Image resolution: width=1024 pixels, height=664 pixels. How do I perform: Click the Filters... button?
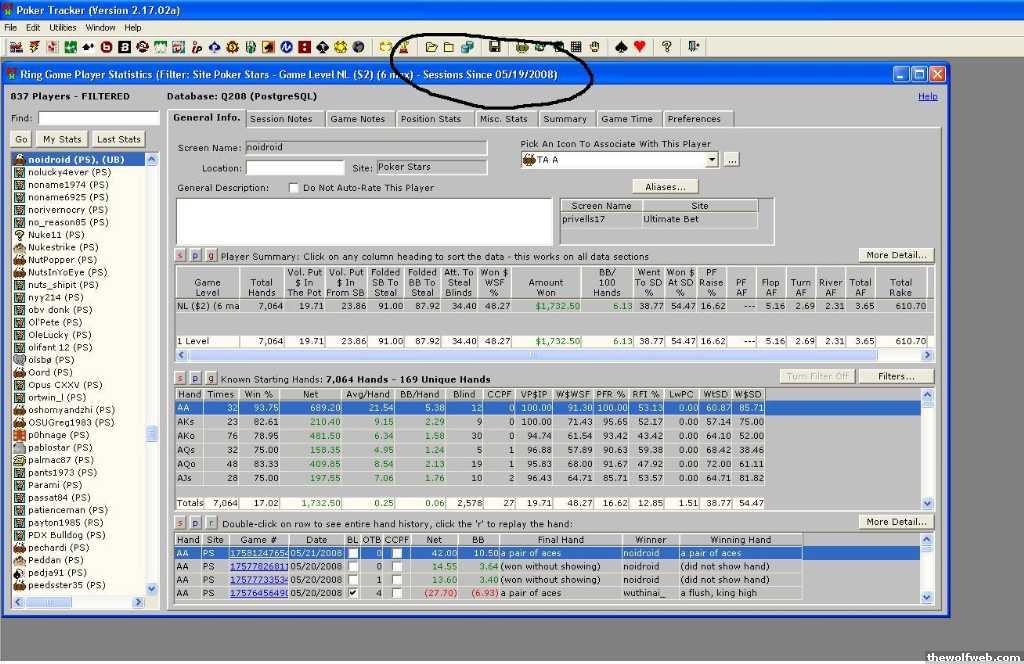(897, 377)
